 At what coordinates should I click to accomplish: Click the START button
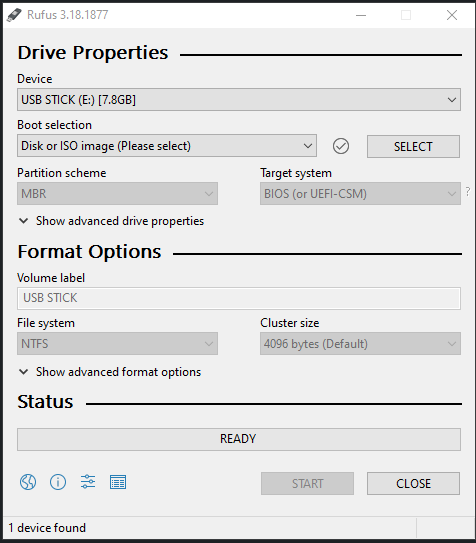click(x=307, y=483)
